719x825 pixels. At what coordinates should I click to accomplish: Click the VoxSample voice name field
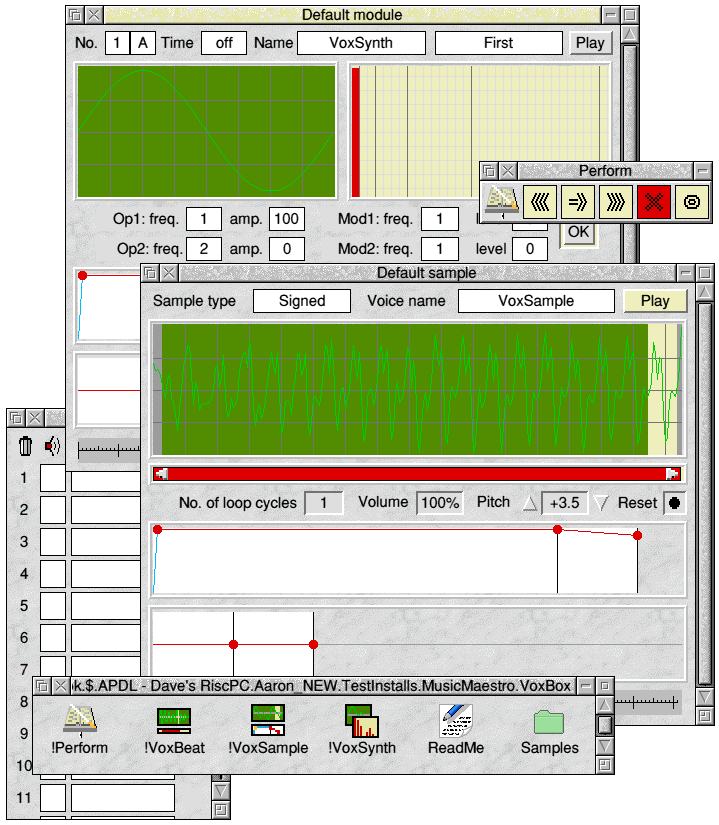point(536,301)
